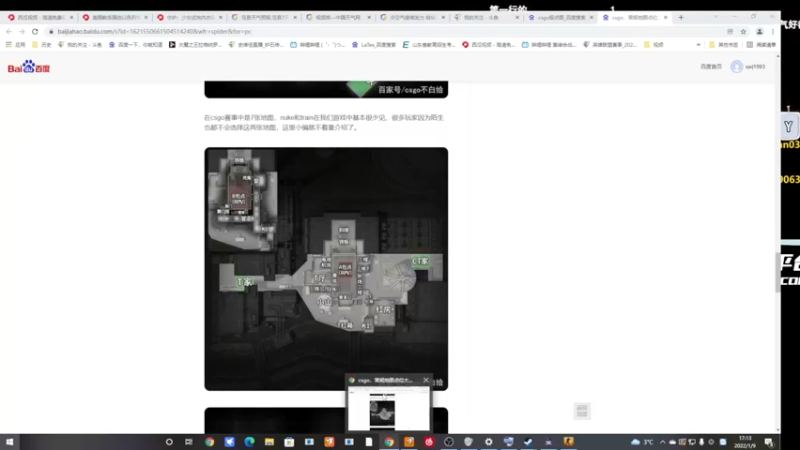This screenshot has height=450, width=800.
Task: Open the other bookmarks folder
Action: [724, 45]
